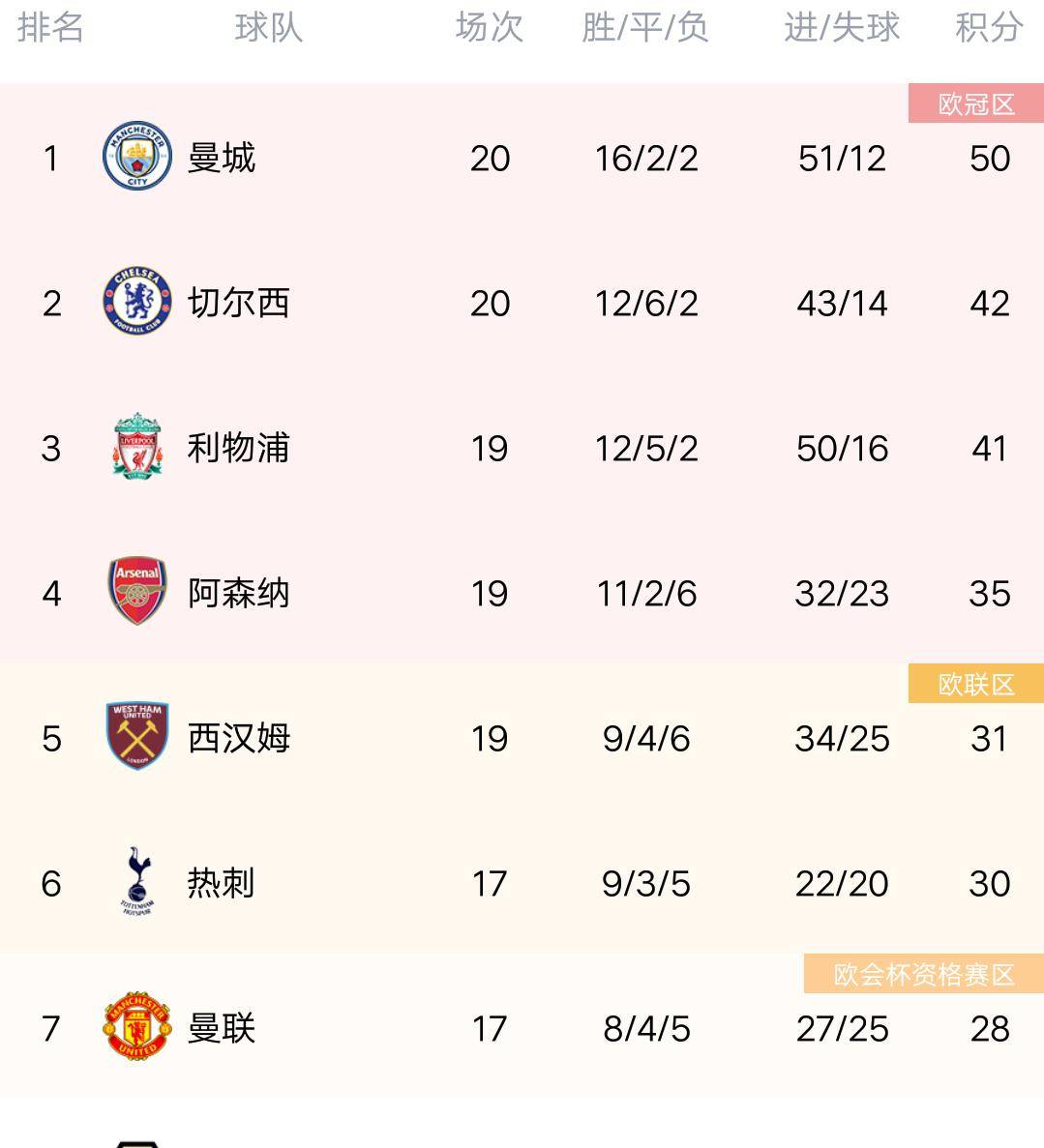Select Manchester City's 50 points value
The image size is (1044, 1148).
tap(990, 159)
